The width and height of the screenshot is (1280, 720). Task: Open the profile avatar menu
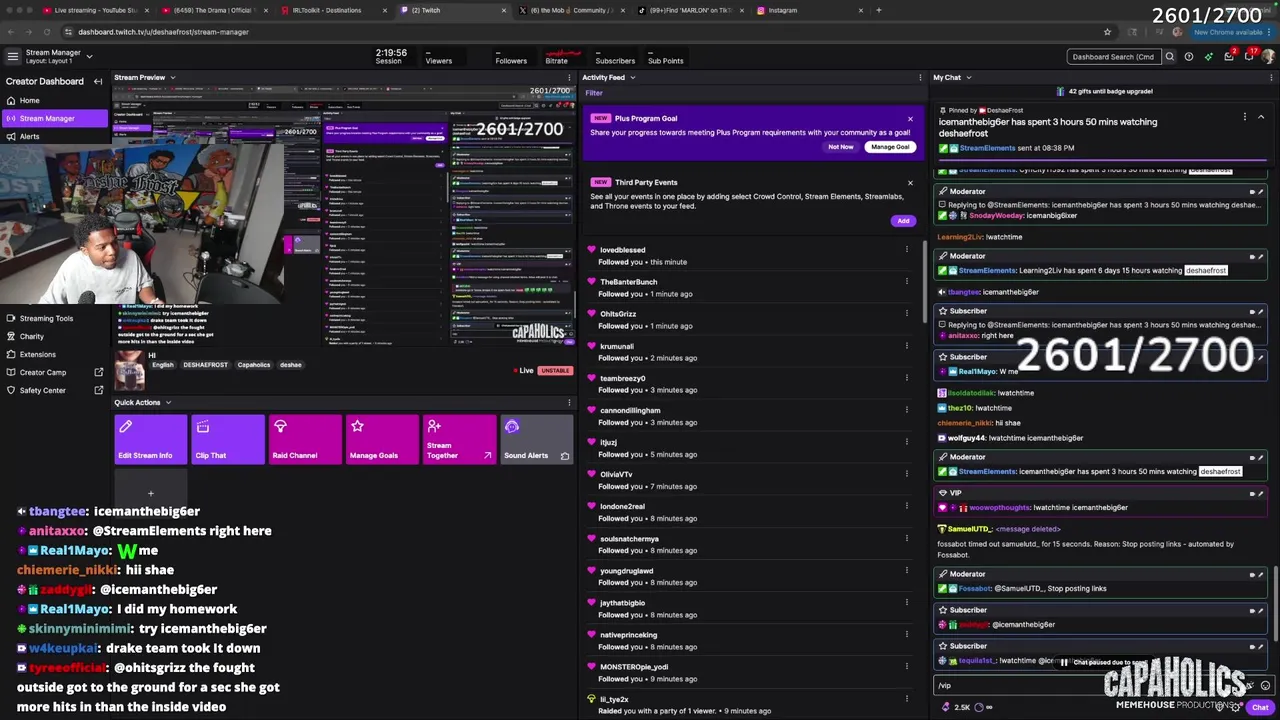(x=1270, y=57)
